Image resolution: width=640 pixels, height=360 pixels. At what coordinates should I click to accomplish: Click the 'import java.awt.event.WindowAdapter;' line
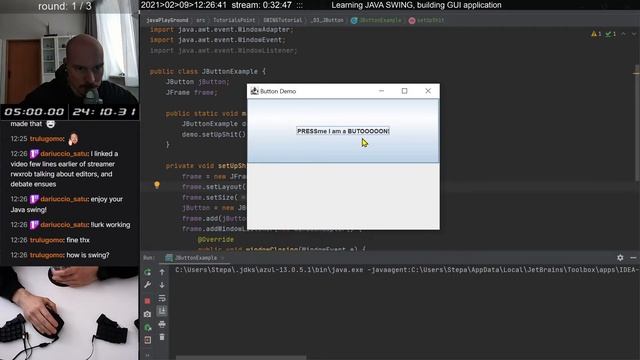222,29
